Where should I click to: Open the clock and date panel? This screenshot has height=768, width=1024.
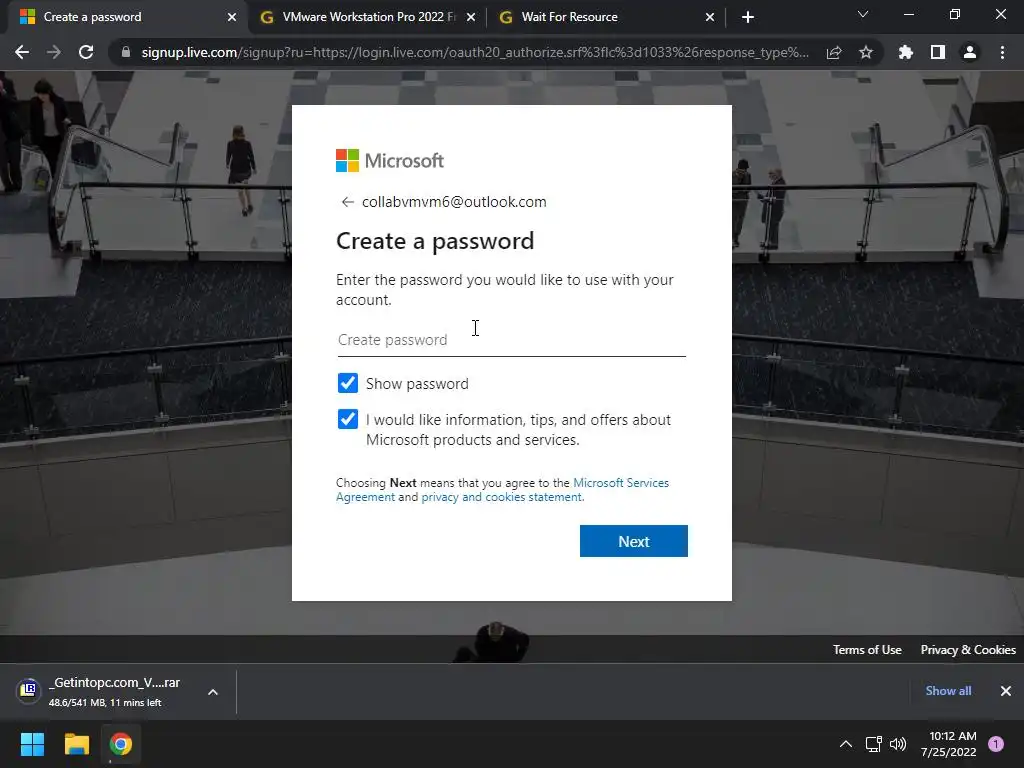(949, 744)
